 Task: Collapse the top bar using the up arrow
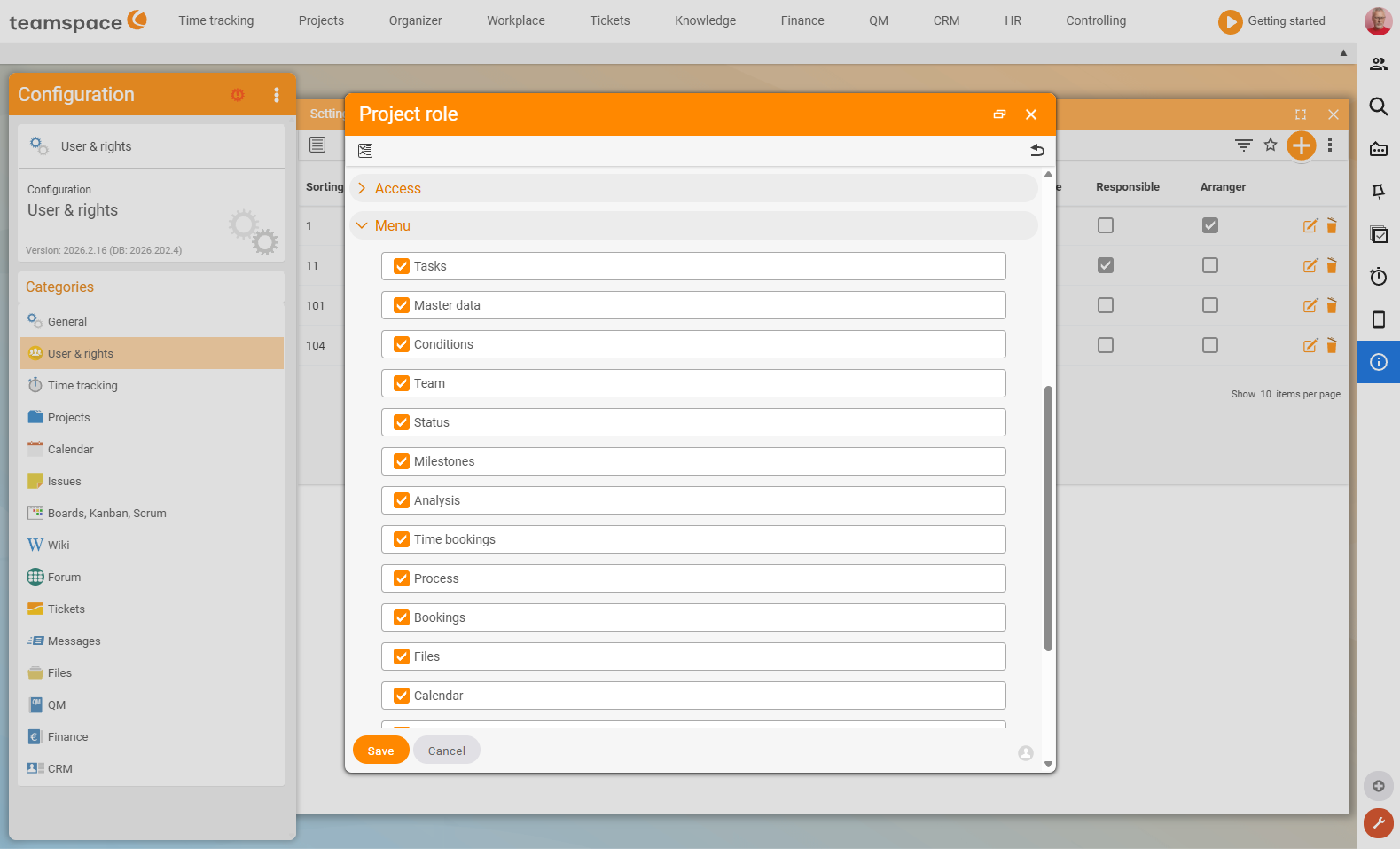tap(1343, 53)
